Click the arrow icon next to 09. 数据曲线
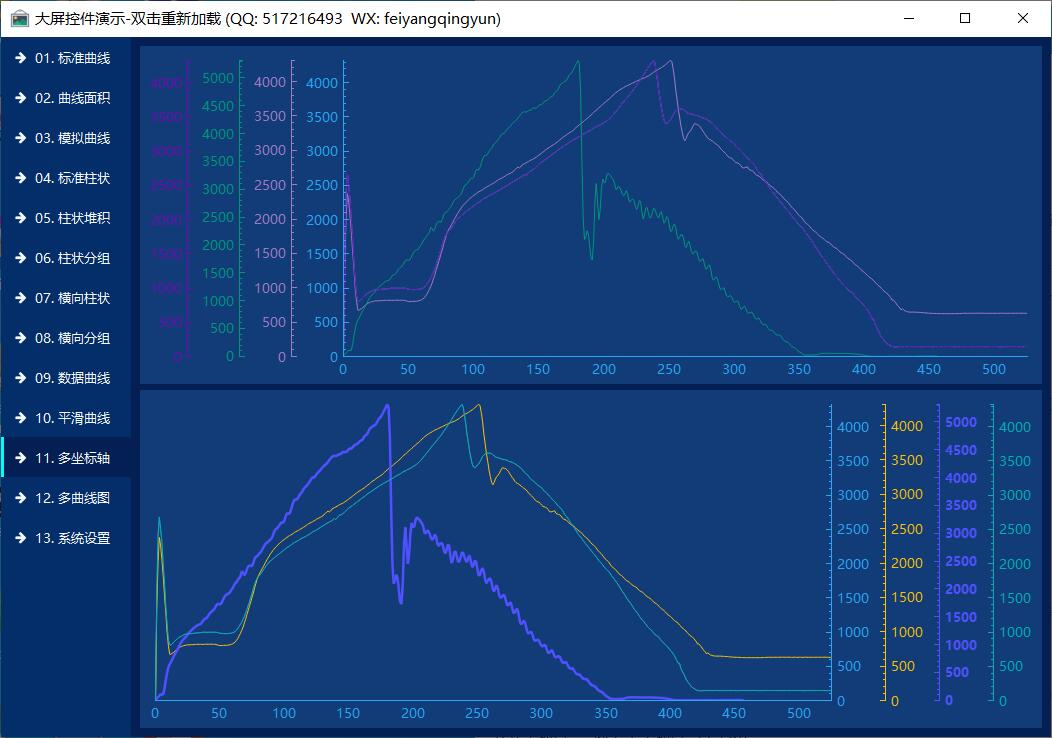 coord(20,378)
